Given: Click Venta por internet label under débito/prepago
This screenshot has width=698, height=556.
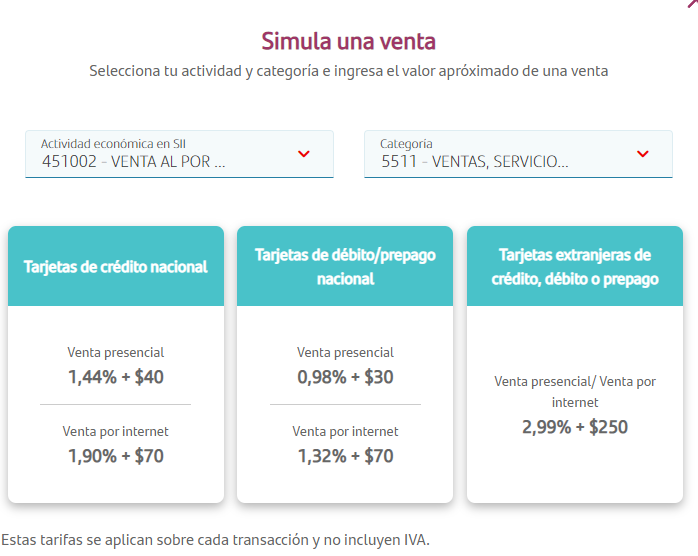Looking at the screenshot, I should click(345, 432).
